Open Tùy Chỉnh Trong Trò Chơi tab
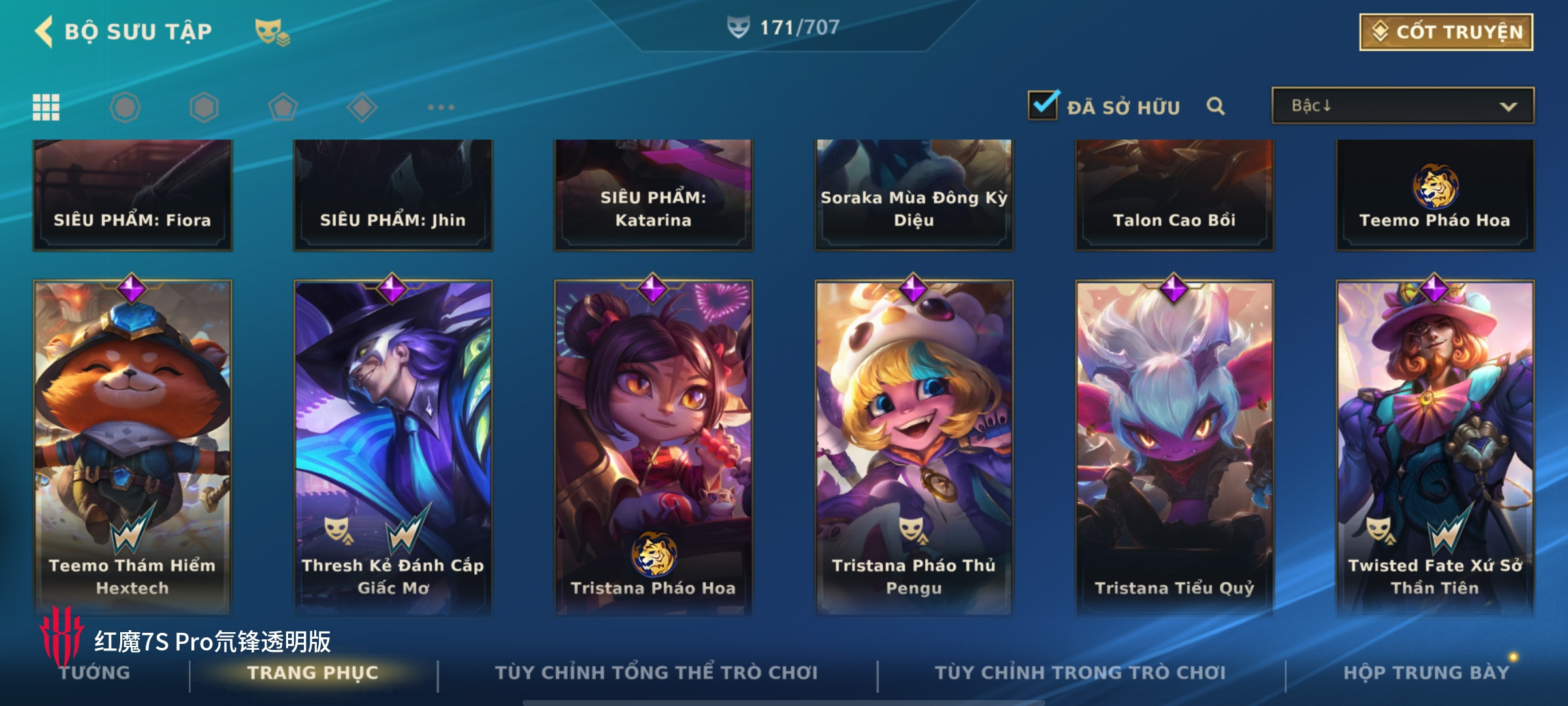This screenshot has height=706, width=1568. 1080,673
